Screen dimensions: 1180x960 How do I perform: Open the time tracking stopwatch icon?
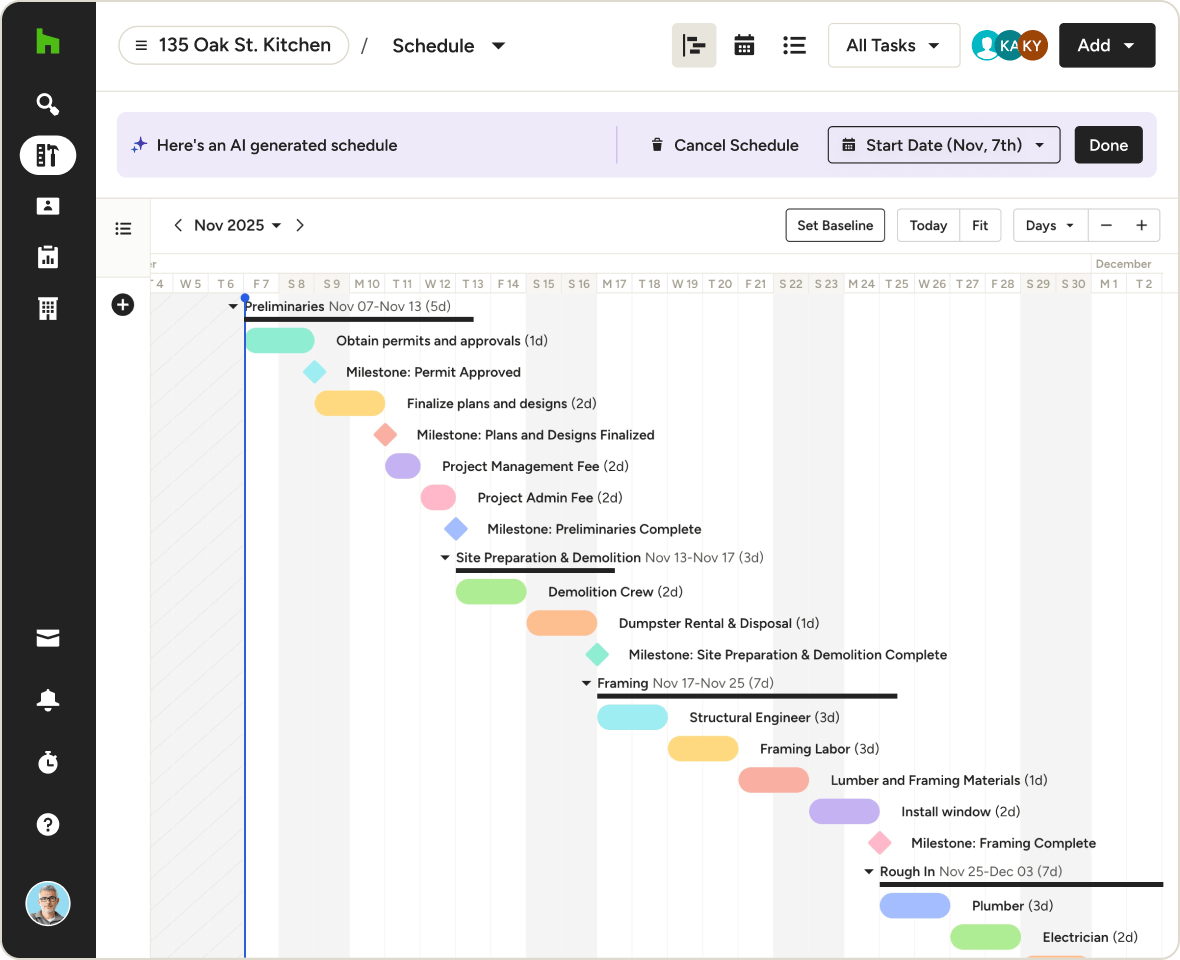[47, 762]
